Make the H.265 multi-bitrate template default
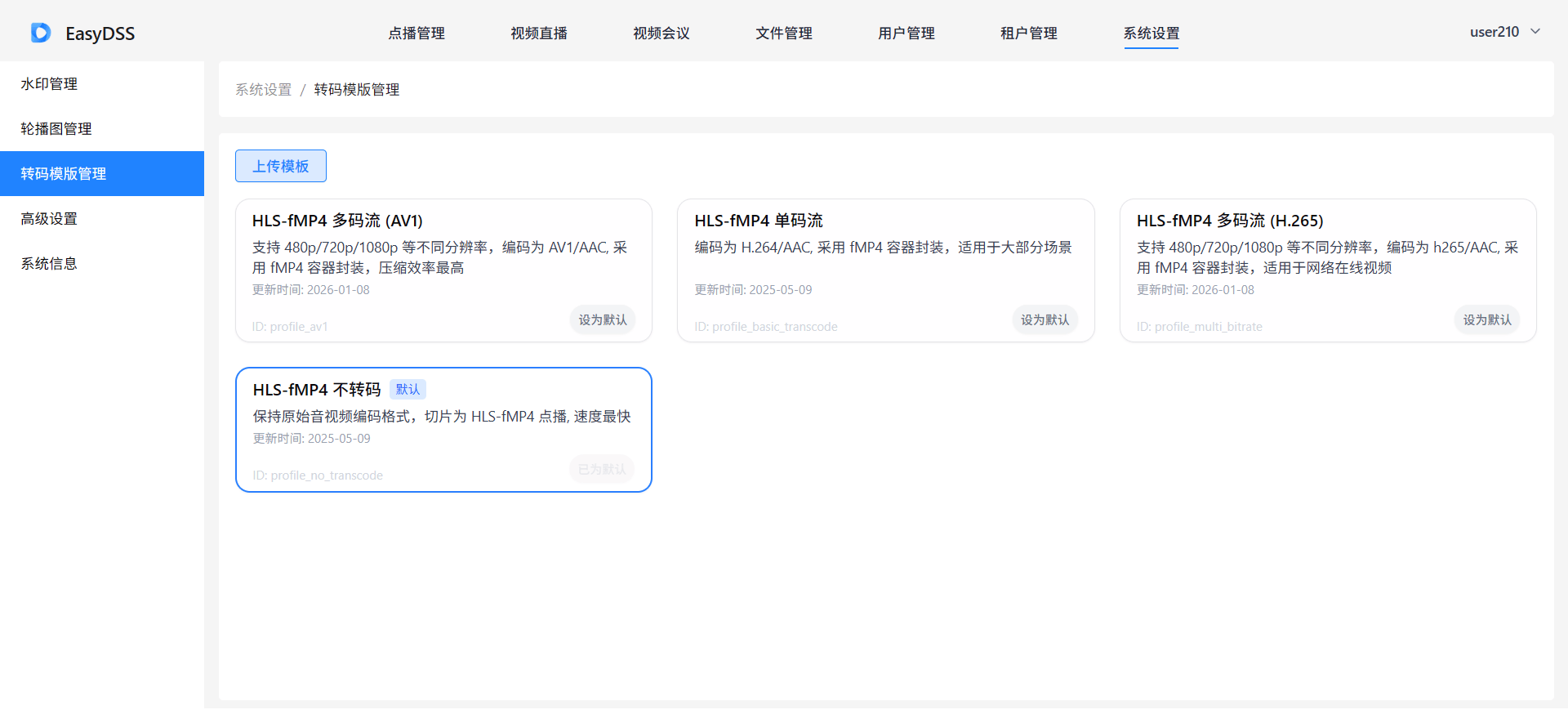The image size is (1568, 710). click(1487, 320)
